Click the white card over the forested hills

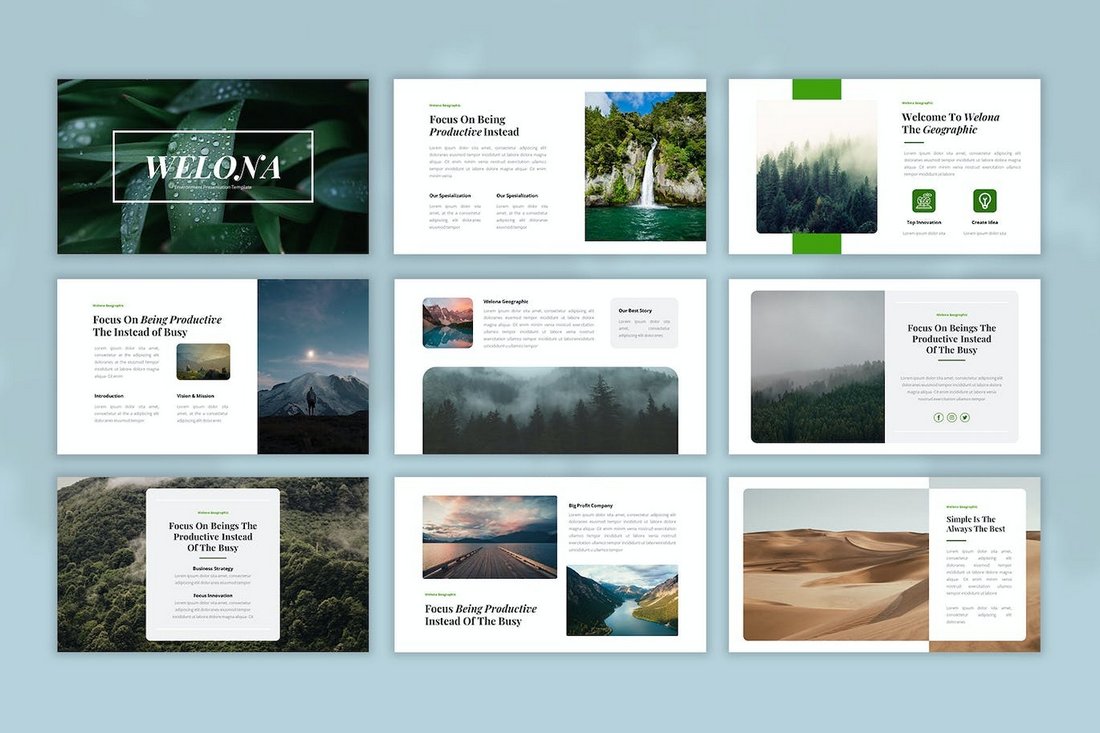pyautogui.click(x=213, y=565)
